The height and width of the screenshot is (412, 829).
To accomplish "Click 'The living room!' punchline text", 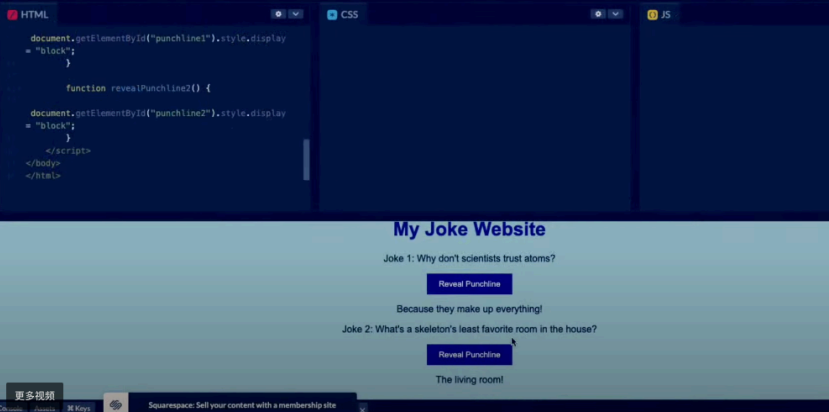I will [x=469, y=380].
